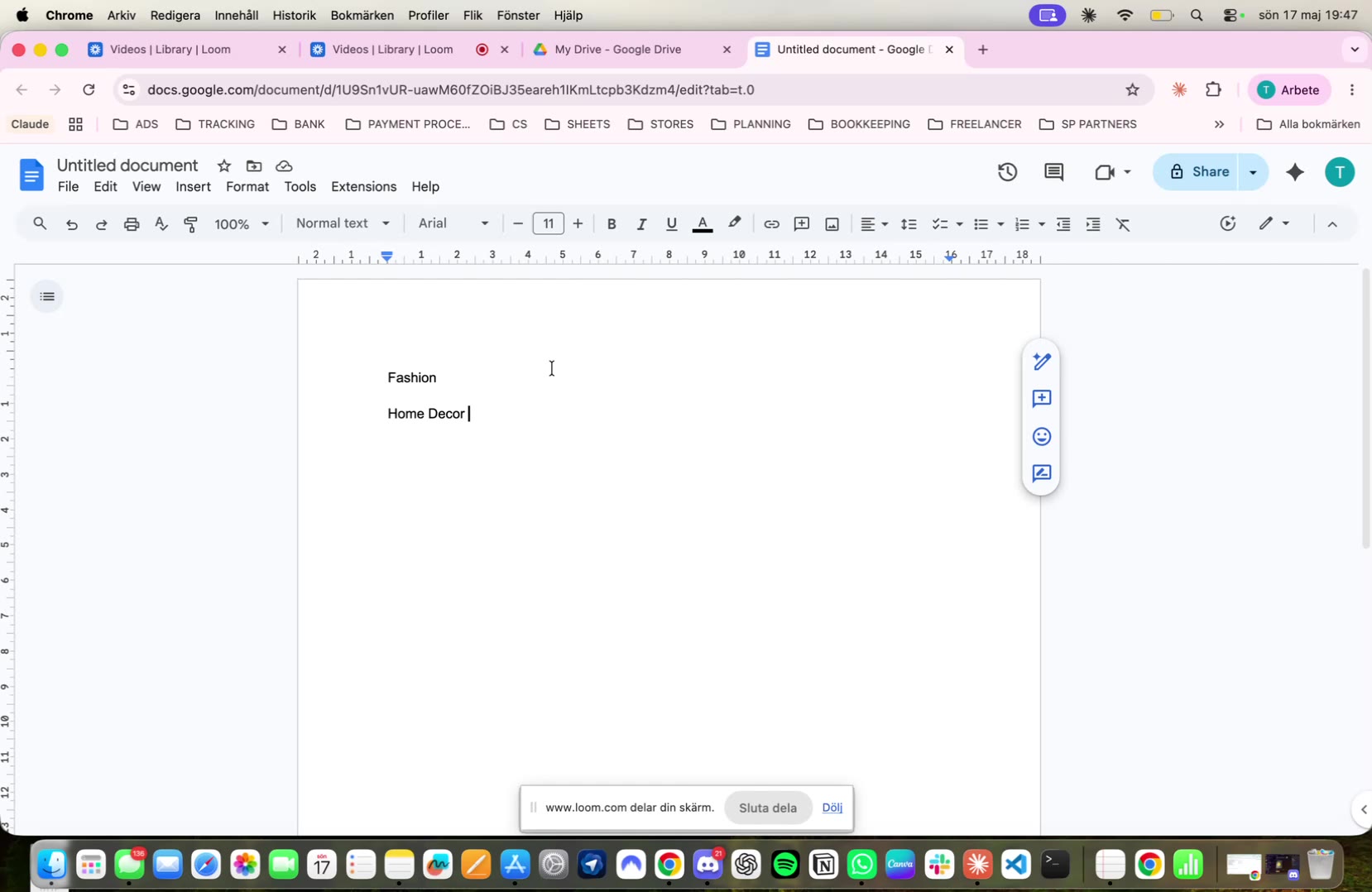Toggle italic formatting
Screen dimensions: 1372x892
pos(641,224)
